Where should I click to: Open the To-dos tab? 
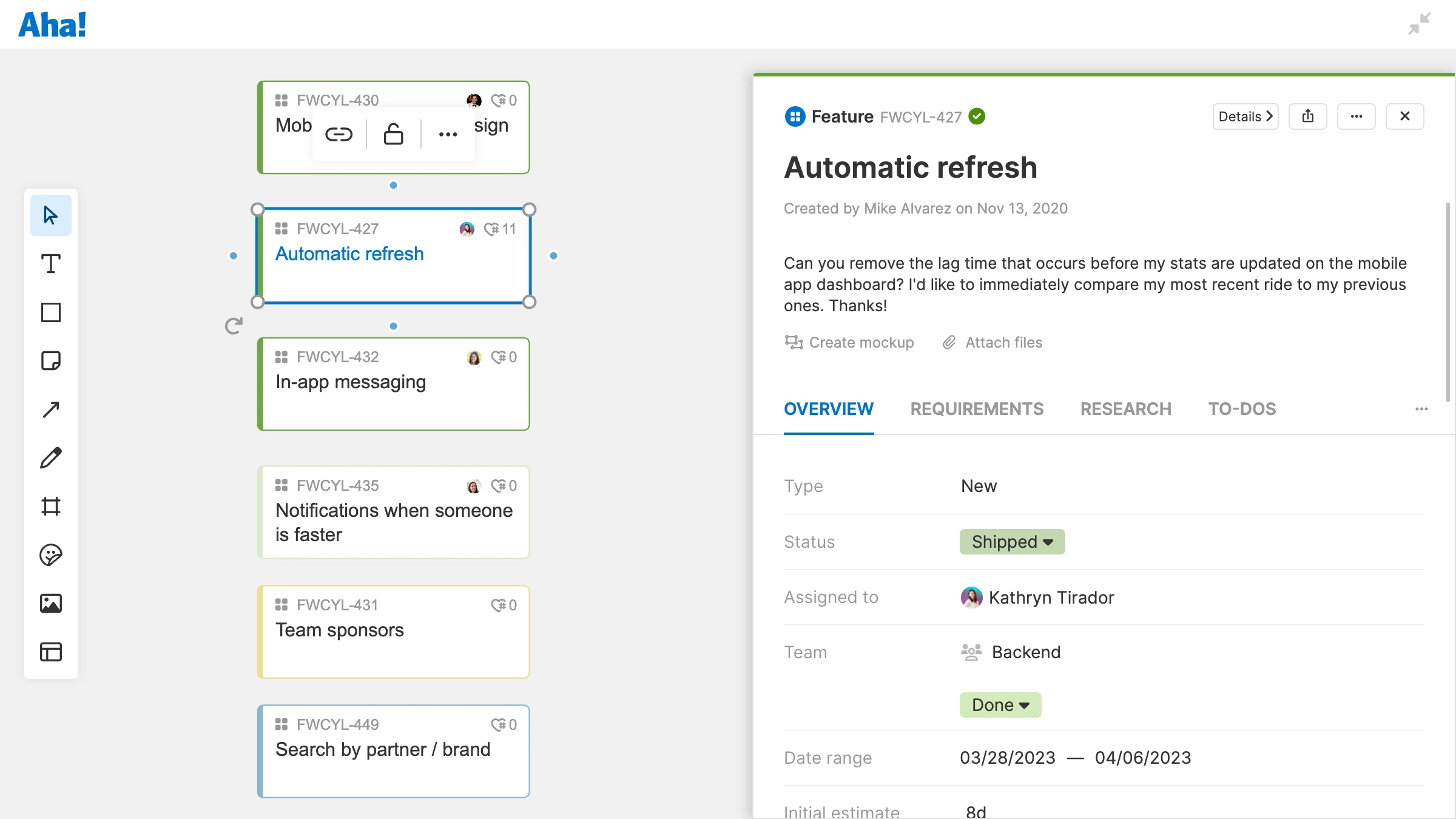(1242, 409)
